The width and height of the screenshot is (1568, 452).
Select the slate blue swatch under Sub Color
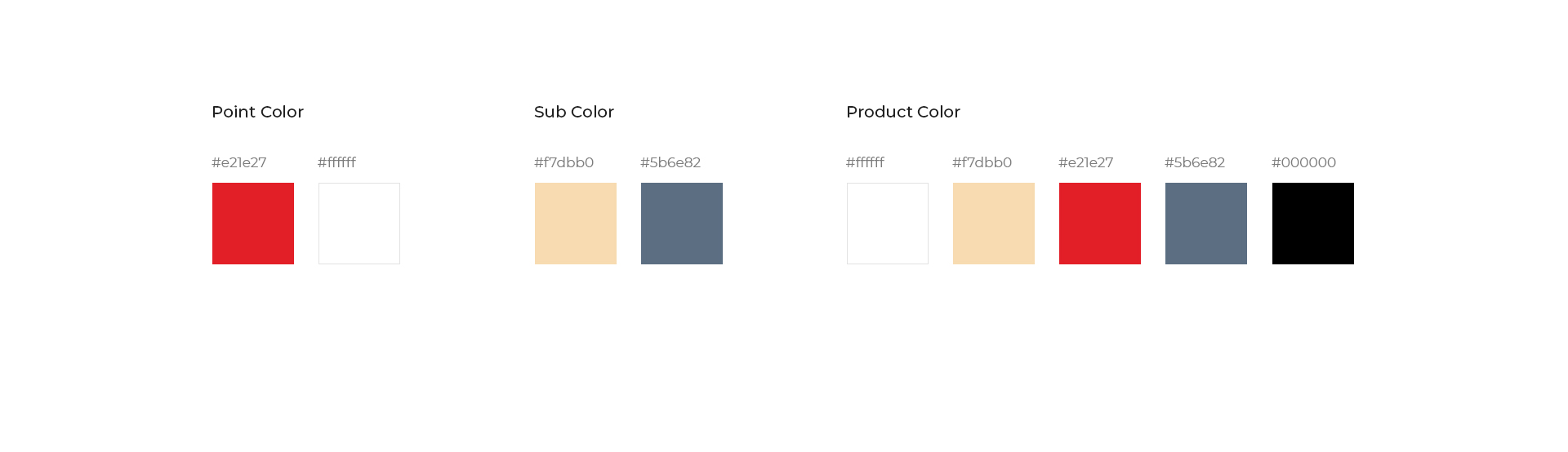click(x=682, y=224)
